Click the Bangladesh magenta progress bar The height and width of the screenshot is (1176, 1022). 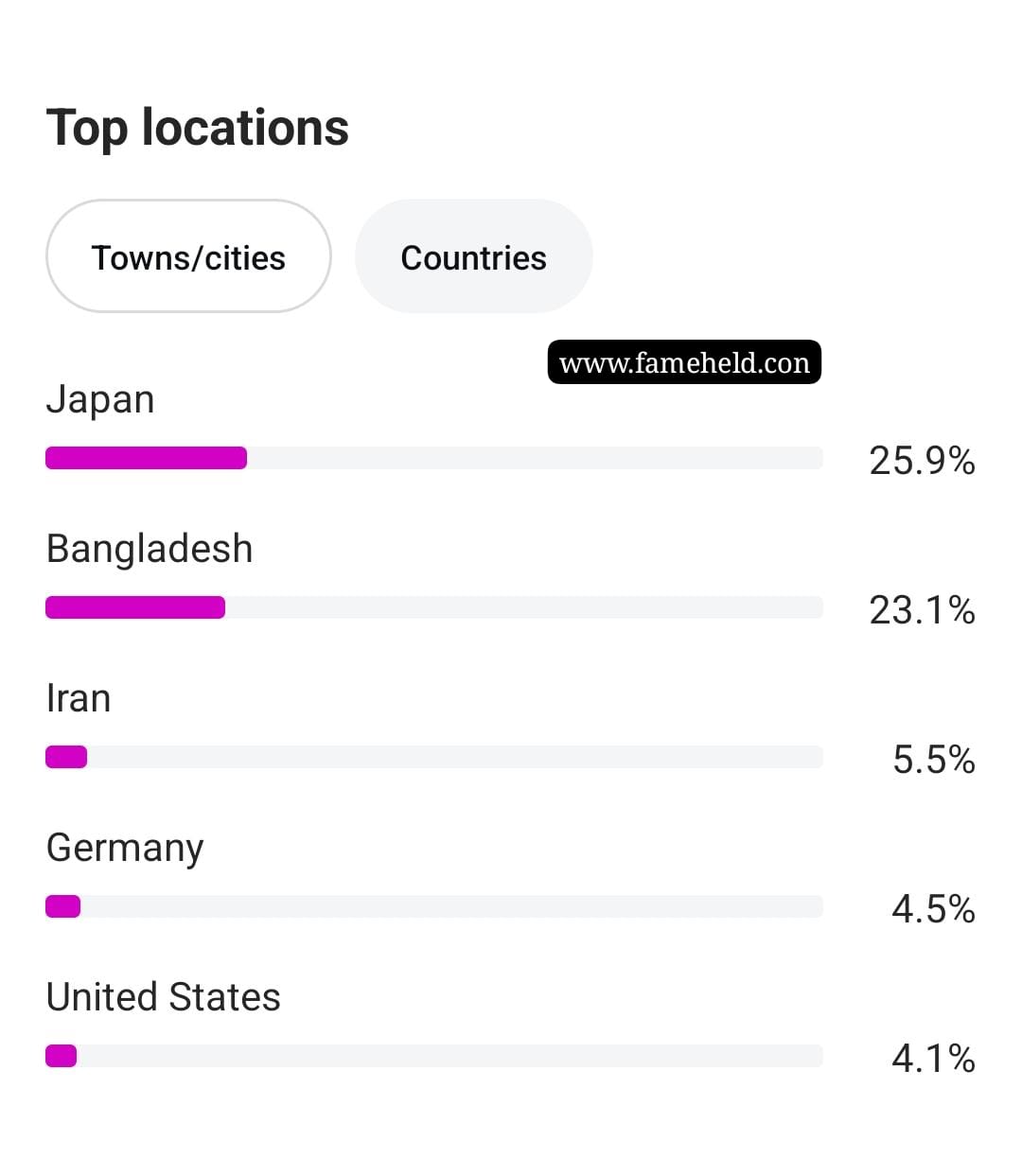pos(135,607)
